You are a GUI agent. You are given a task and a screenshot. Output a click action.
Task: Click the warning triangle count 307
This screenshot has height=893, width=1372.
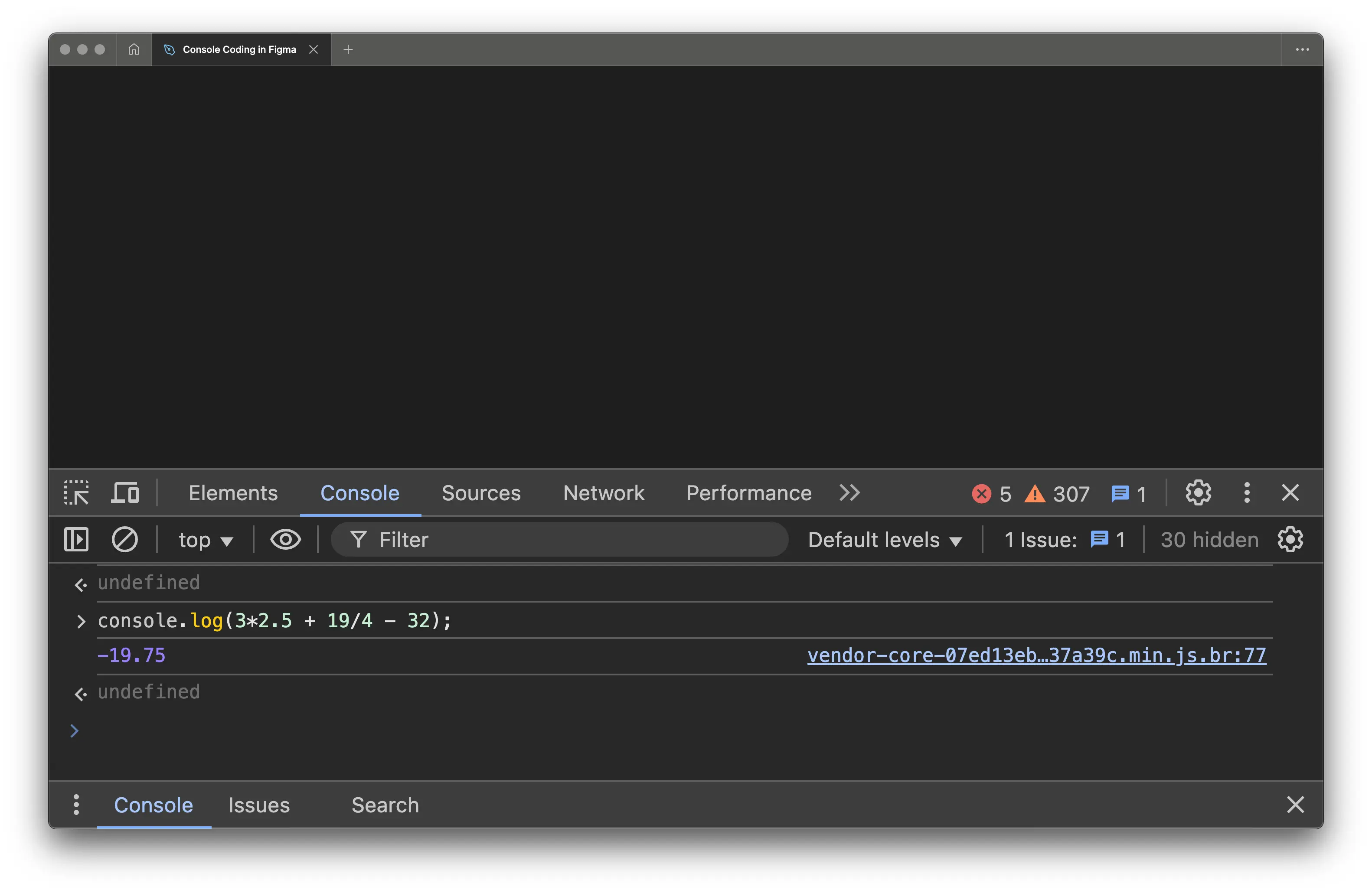pos(1057,494)
